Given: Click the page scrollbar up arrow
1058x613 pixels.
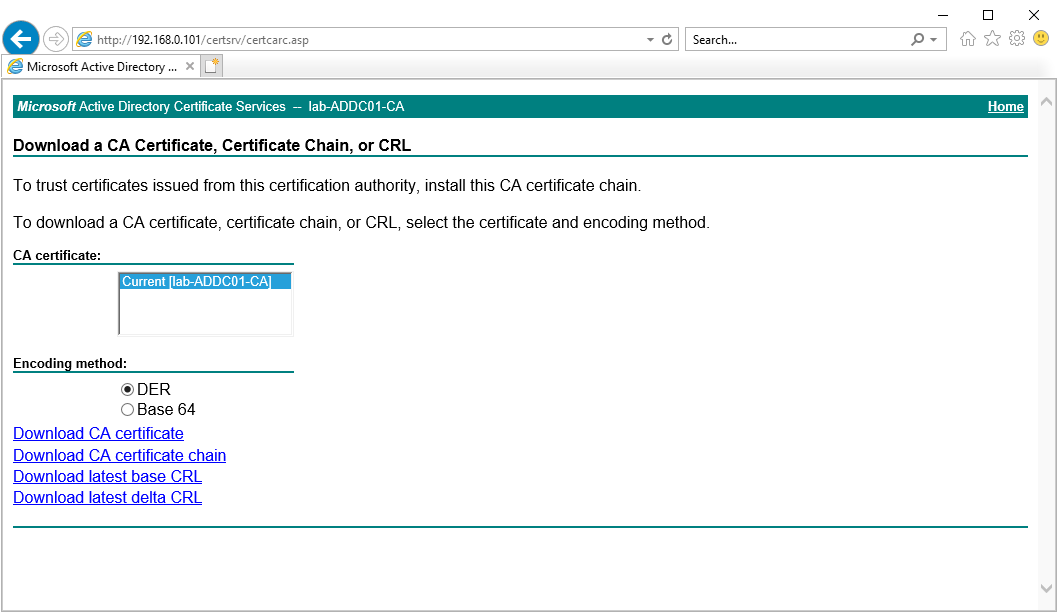Looking at the screenshot, I should (1046, 102).
